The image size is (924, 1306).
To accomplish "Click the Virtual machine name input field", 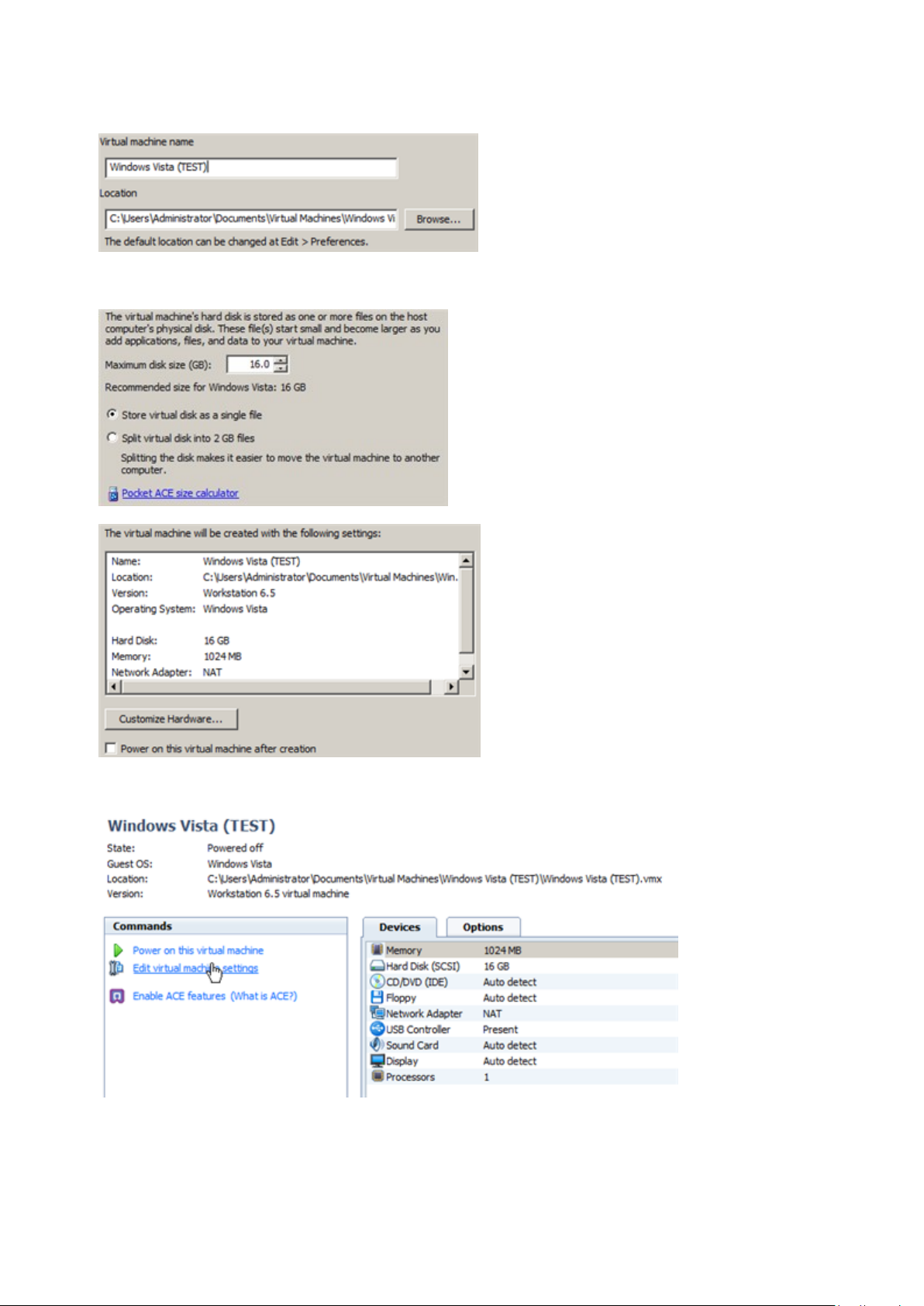I will (251, 167).
